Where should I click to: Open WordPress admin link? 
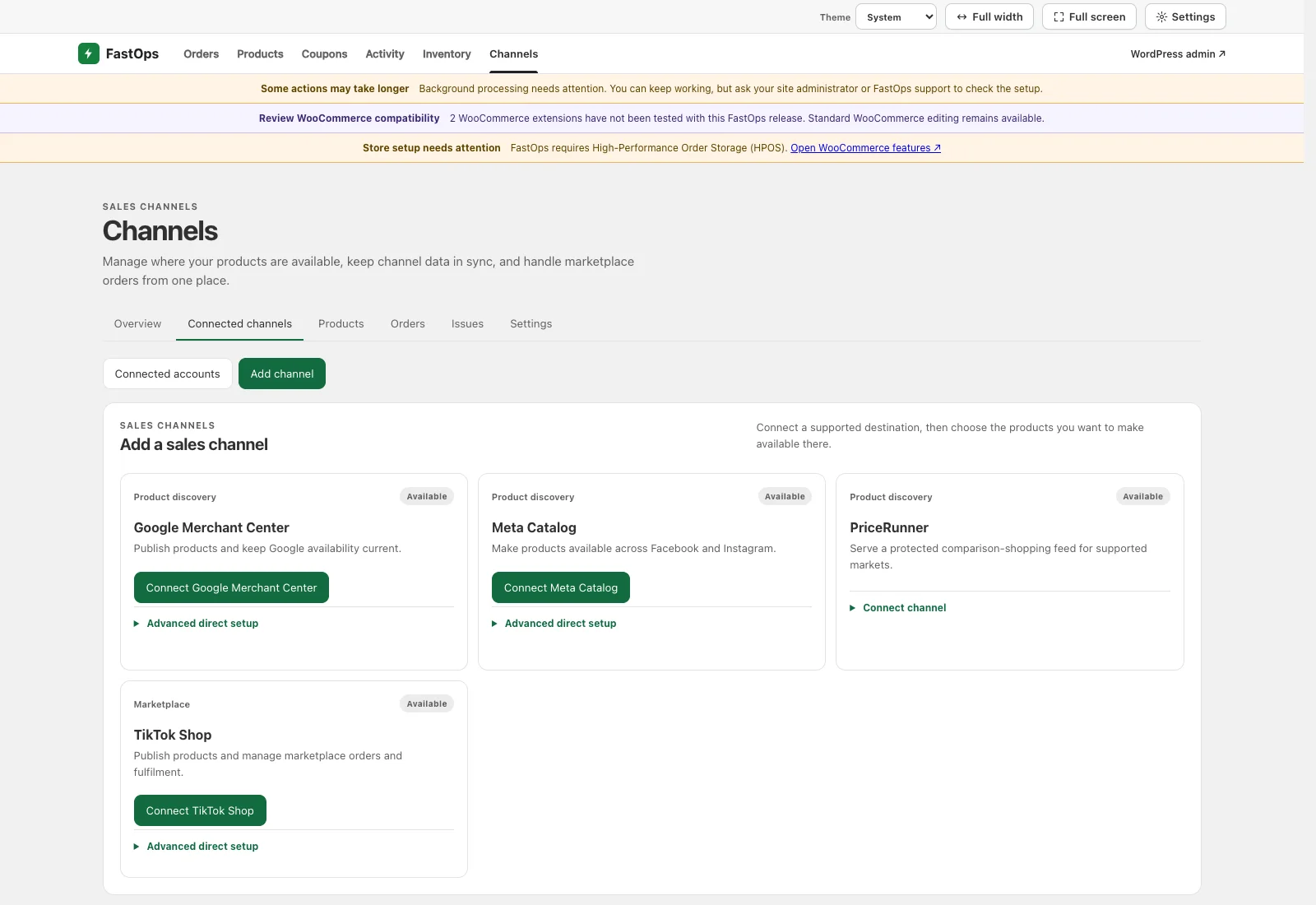pyautogui.click(x=1178, y=54)
